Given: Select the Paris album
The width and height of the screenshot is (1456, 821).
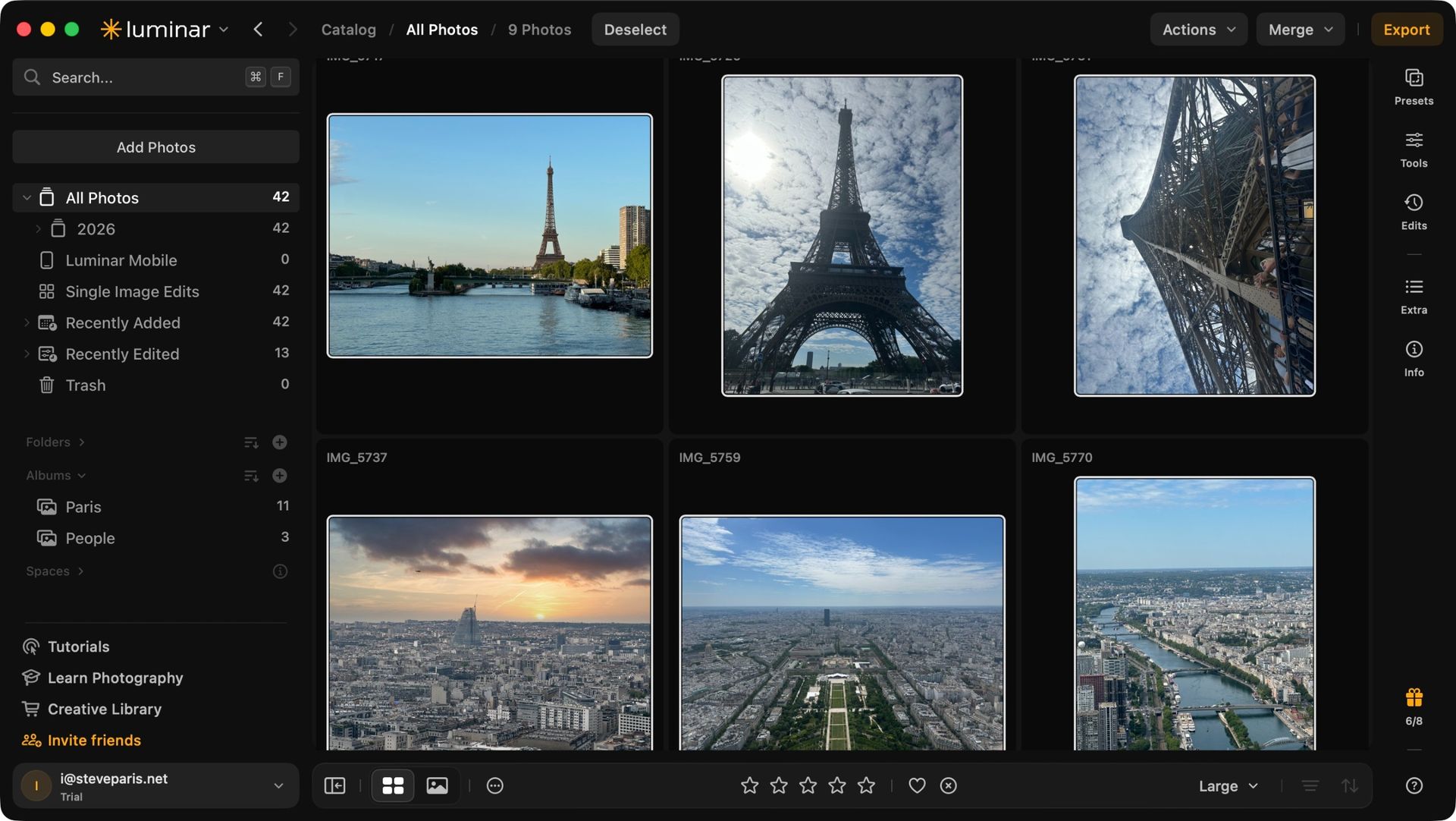Looking at the screenshot, I should pyautogui.click(x=155, y=507).
